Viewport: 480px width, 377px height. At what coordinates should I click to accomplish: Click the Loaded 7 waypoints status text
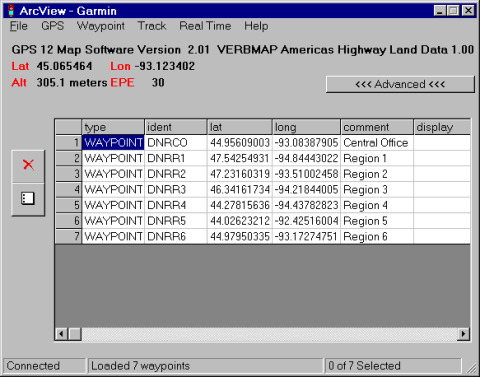coord(140,366)
